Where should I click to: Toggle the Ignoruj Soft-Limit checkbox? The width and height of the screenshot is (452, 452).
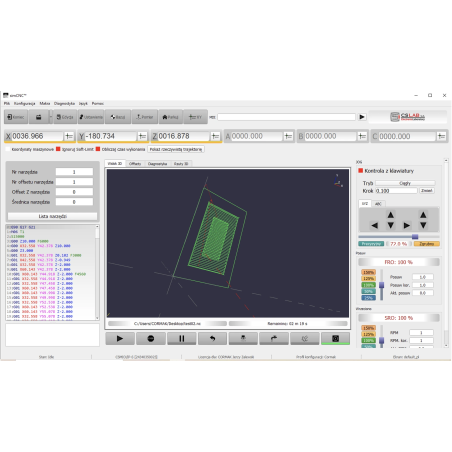coord(58,149)
